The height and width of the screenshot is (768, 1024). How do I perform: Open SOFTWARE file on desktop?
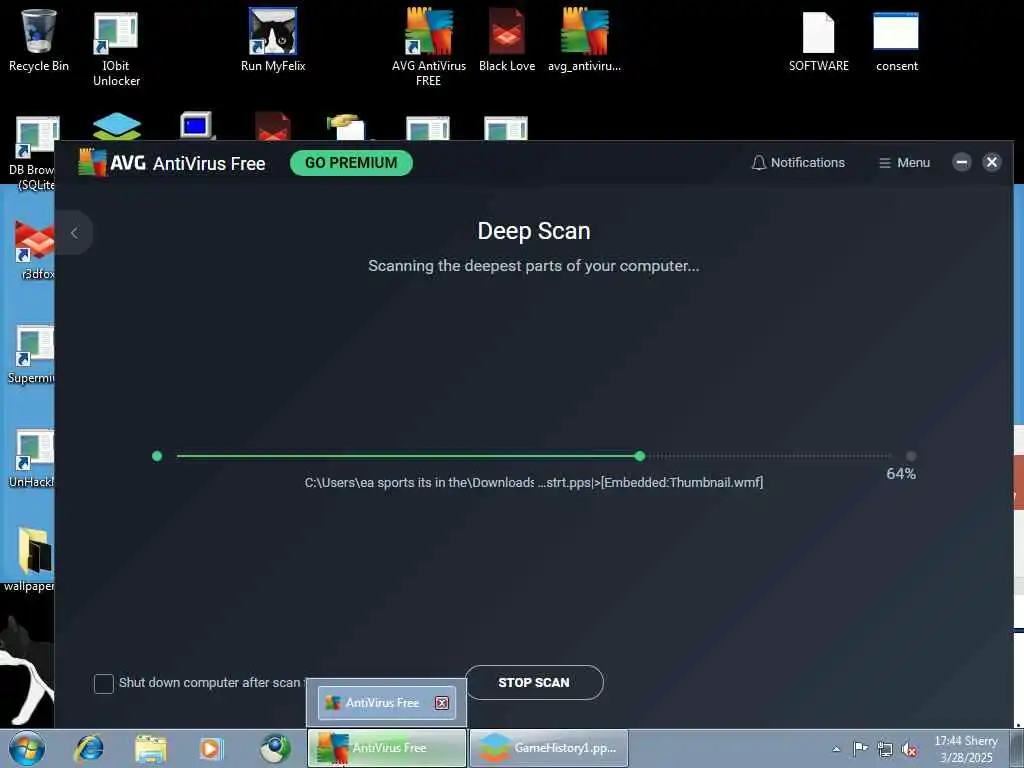818,40
